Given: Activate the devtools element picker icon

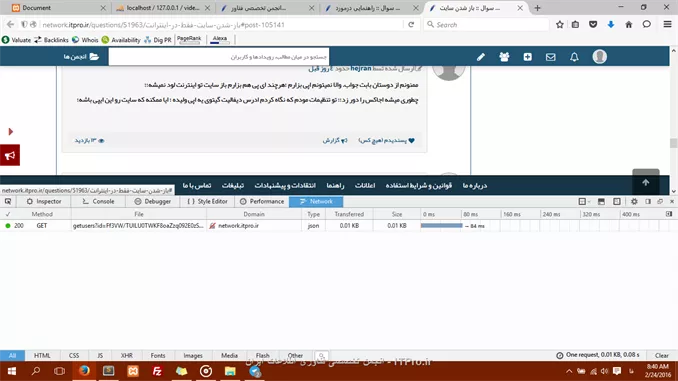Looking at the screenshot, I should pos(8,202).
